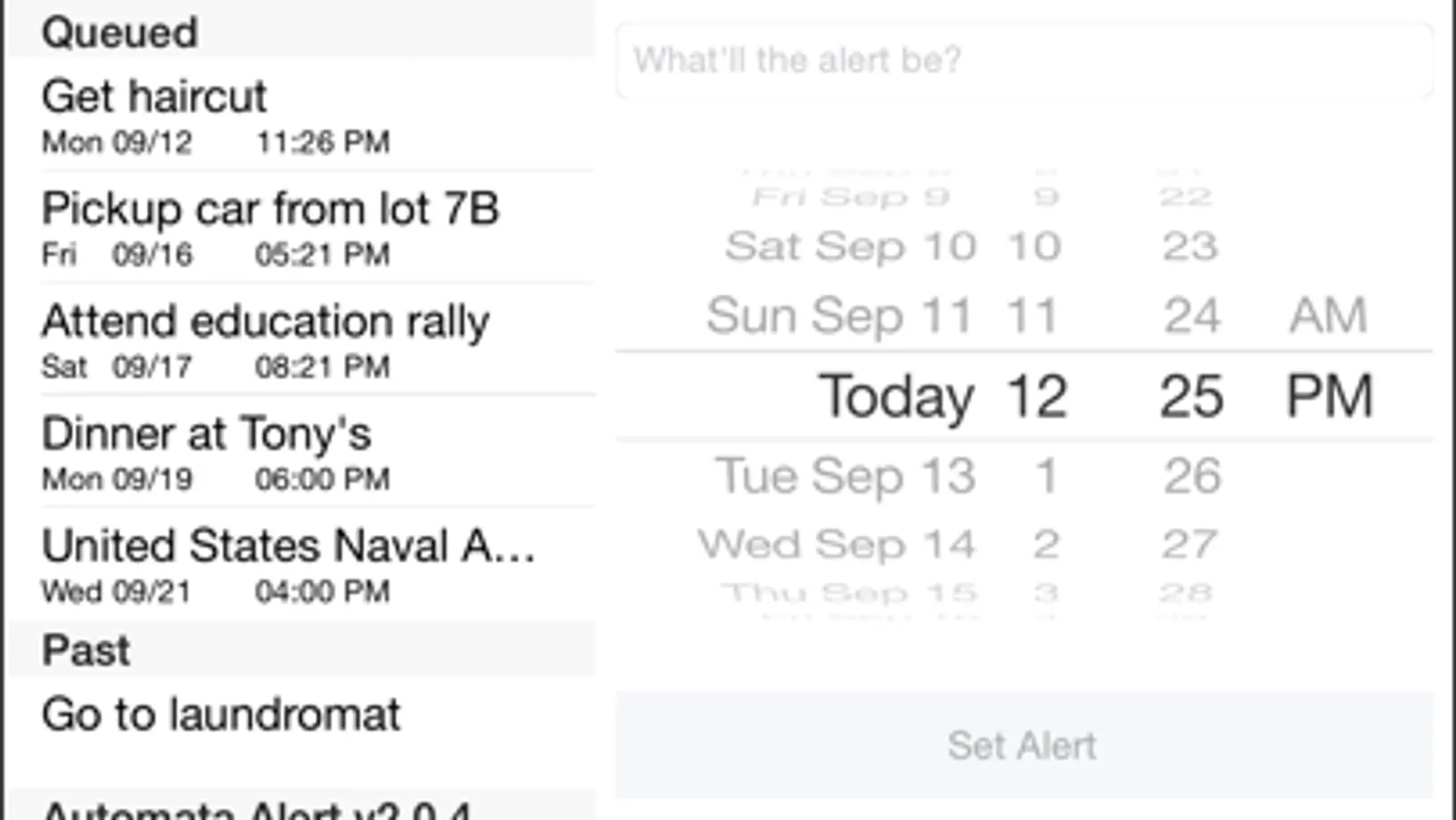1456x820 pixels.
Task: Choose hour 1 in the hour wheel
Action: point(1046,476)
